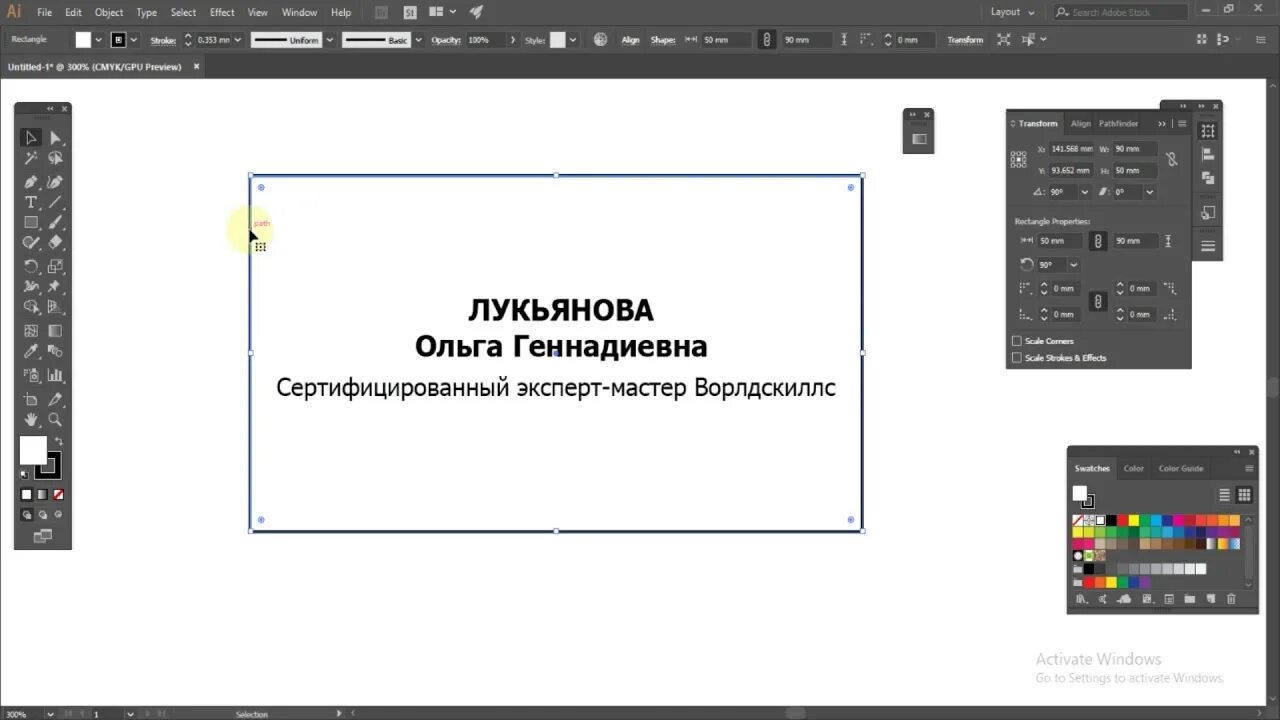Toggle constrain width and height proportions link

point(1171,159)
